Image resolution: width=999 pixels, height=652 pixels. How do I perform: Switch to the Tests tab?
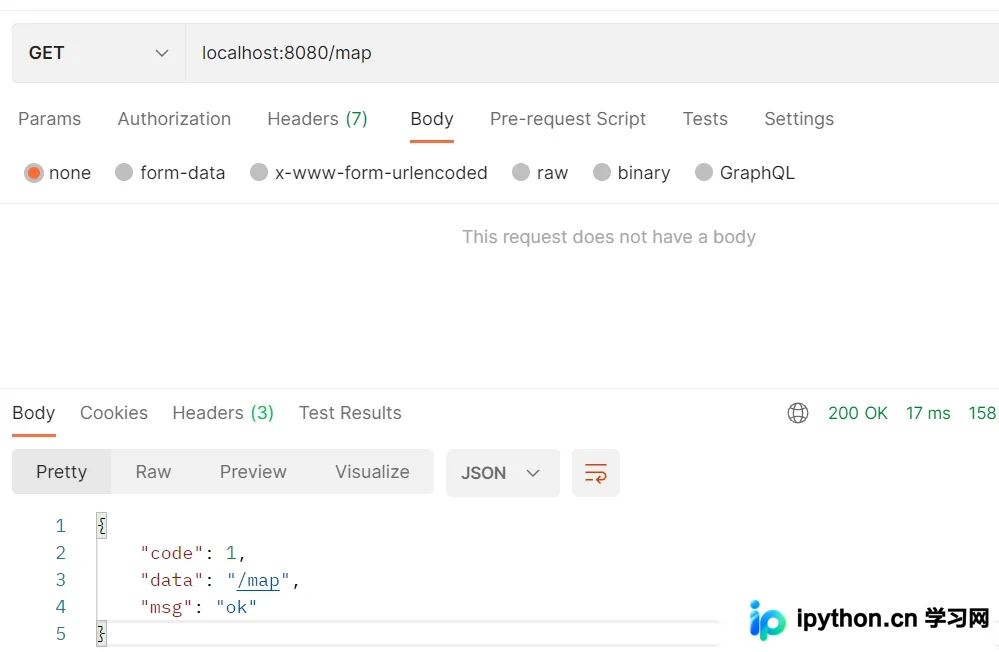[x=705, y=119]
